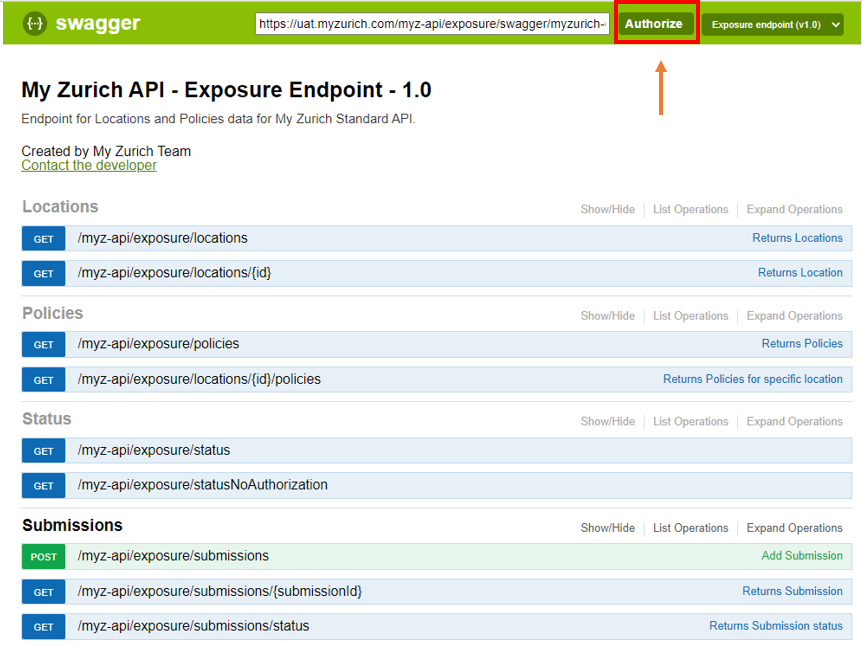Click GET badge for /myz-api/exposure/policies
The image size is (862, 646).
coord(44,345)
